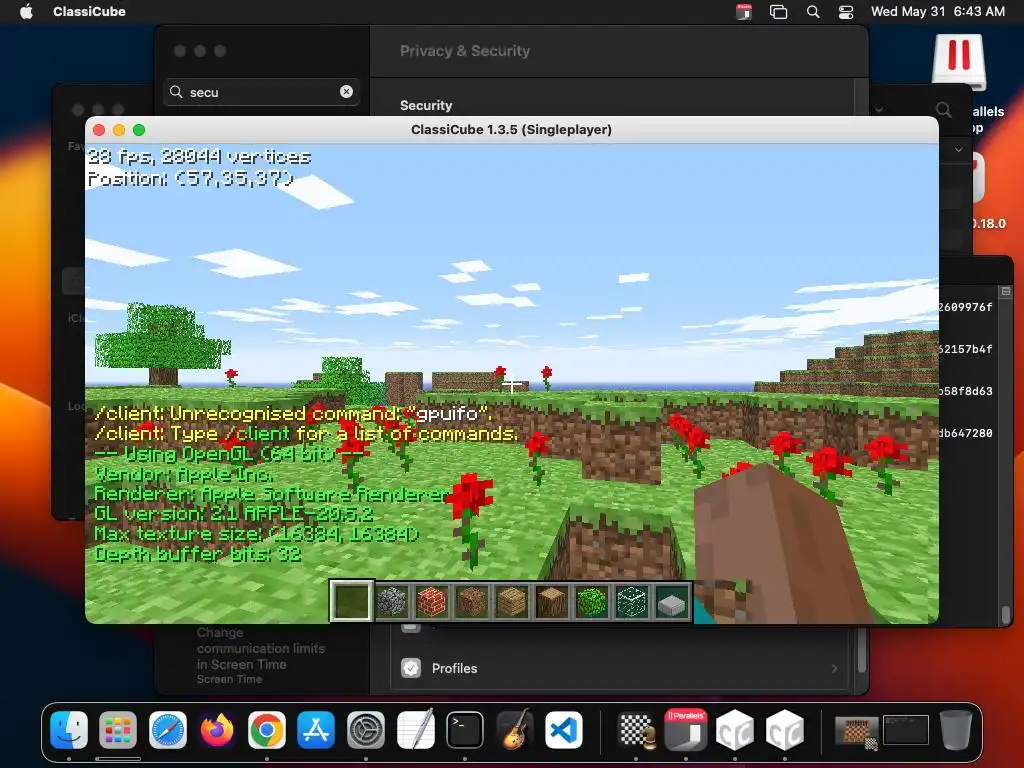Open the Apple menu
The height and width of the screenshot is (768, 1024).
pos(26,11)
